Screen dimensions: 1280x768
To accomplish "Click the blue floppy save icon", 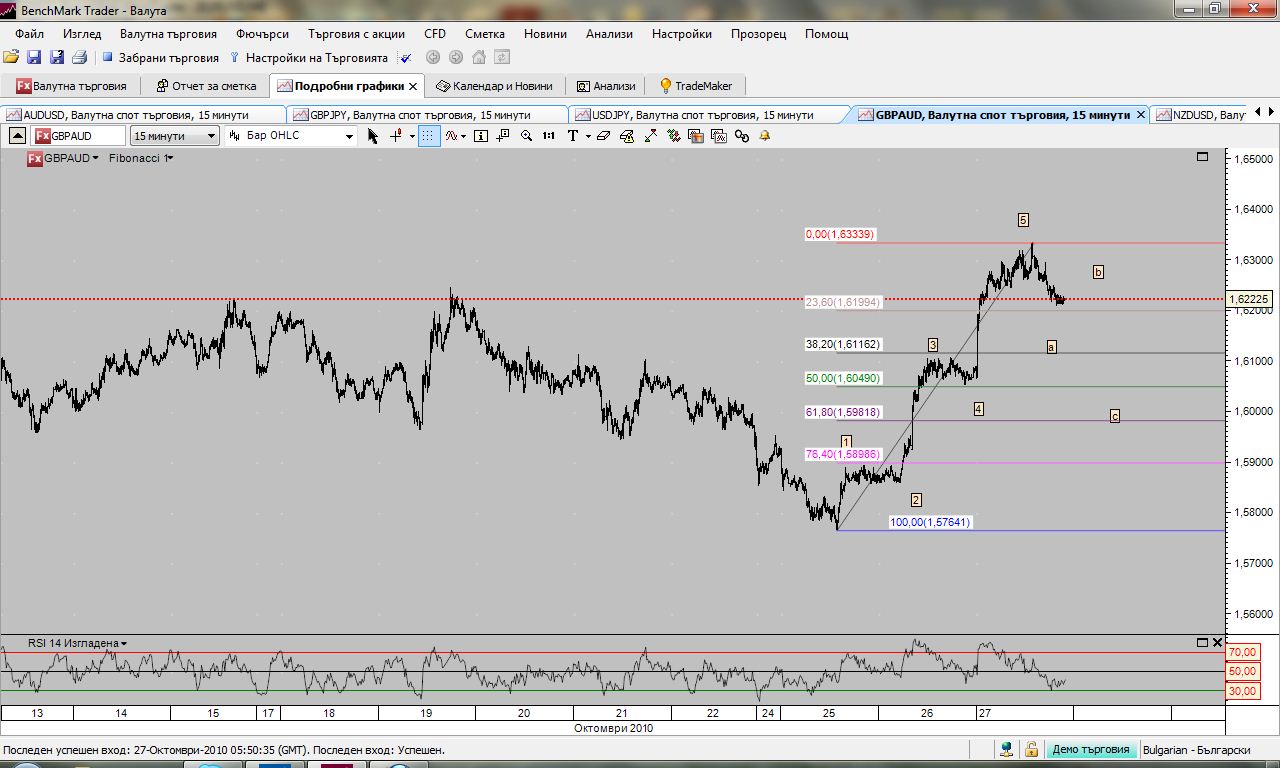I will tap(33, 58).
